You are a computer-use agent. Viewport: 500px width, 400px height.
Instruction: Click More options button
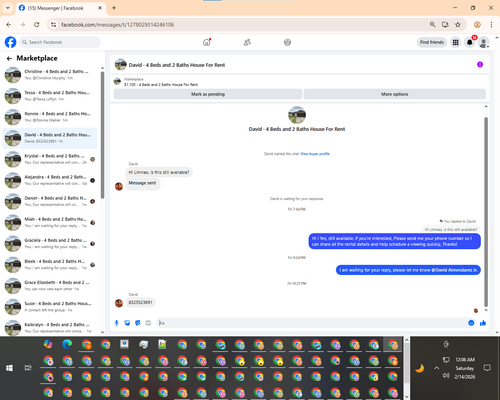click(x=395, y=94)
